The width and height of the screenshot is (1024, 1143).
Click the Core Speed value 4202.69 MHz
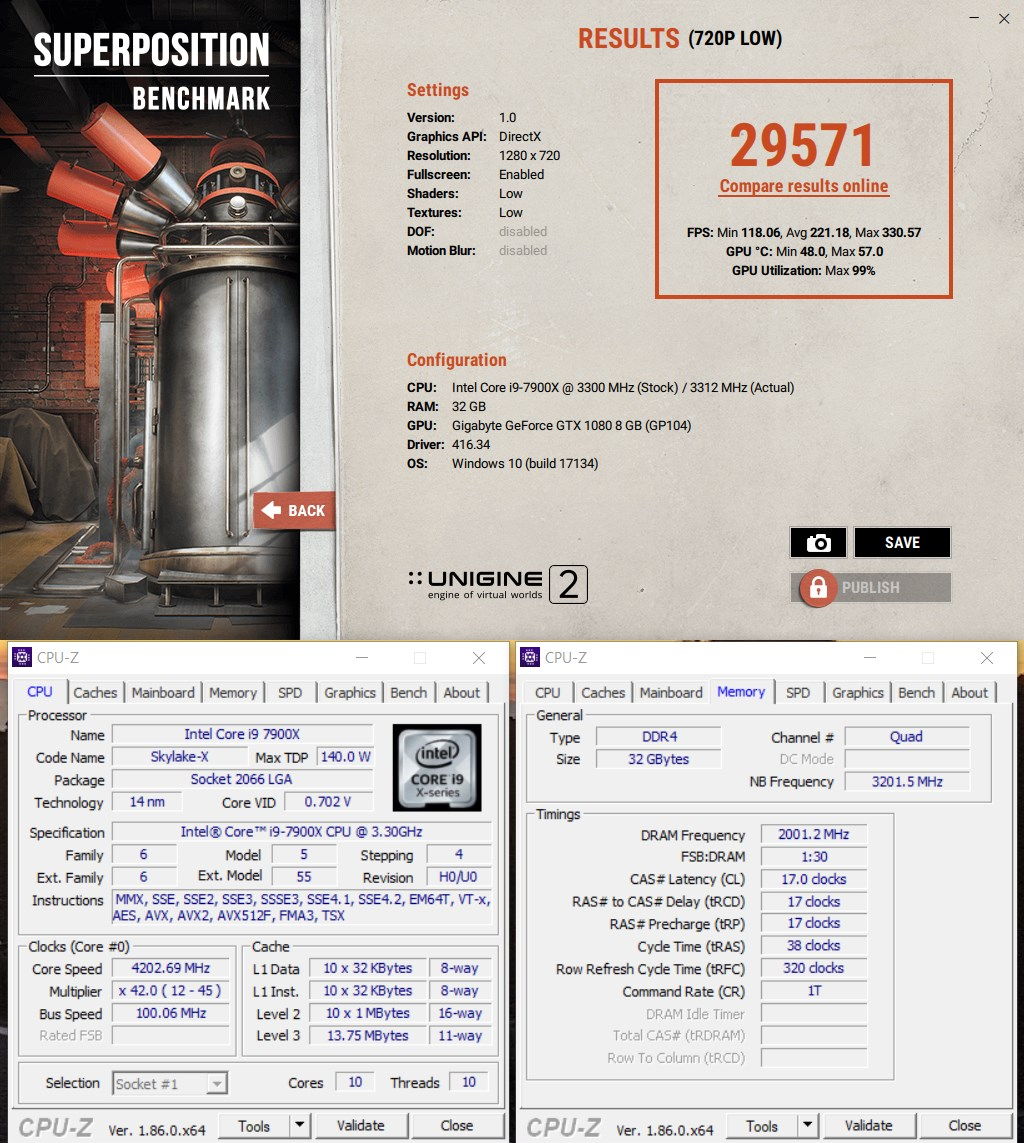click(171, 969)
